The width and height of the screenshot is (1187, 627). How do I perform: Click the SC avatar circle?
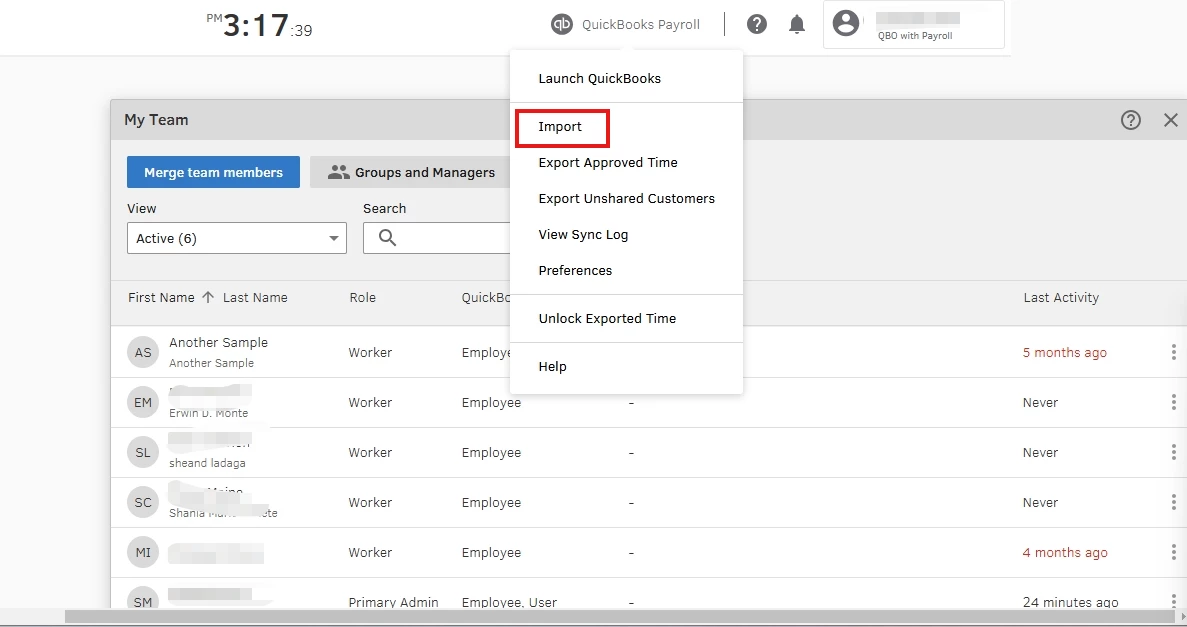[x=143, y=502]
